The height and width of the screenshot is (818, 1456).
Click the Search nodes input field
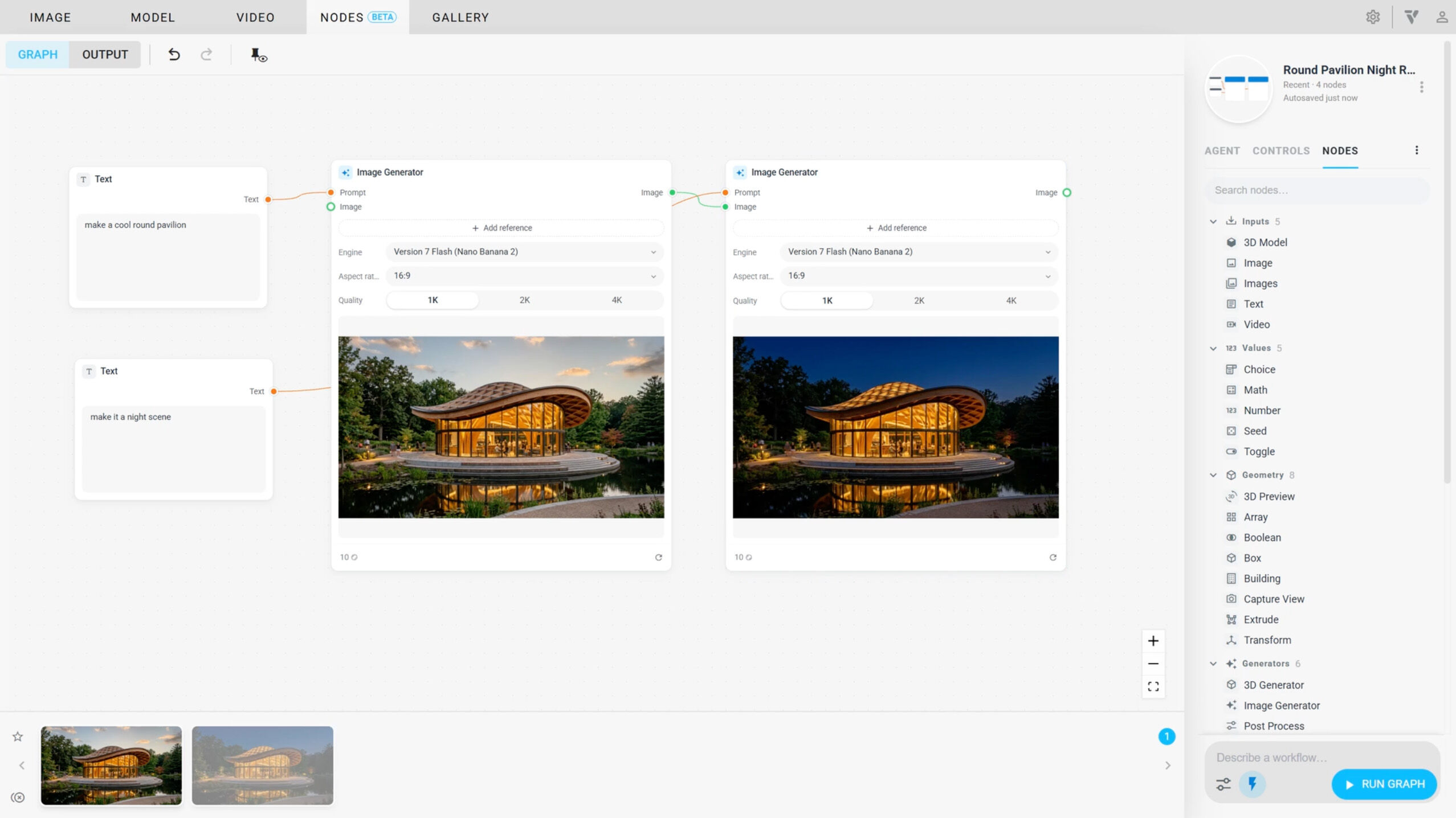1317,190
